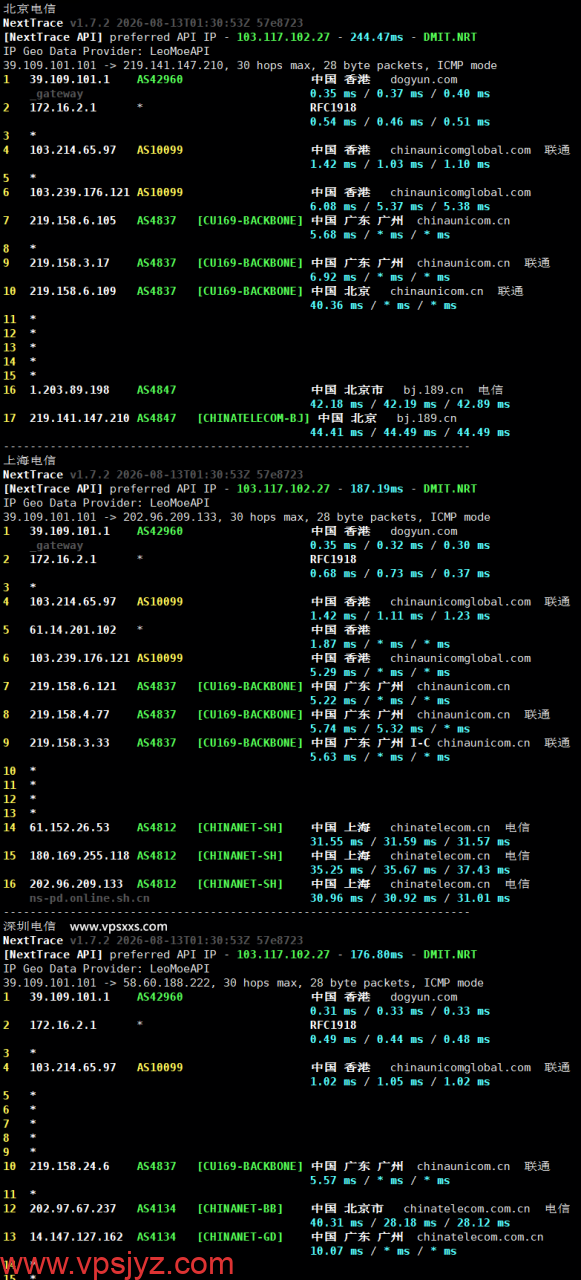Click hop IP 180.169.255.118
The image size is (581, 1280).
click(x=80, y=855)
